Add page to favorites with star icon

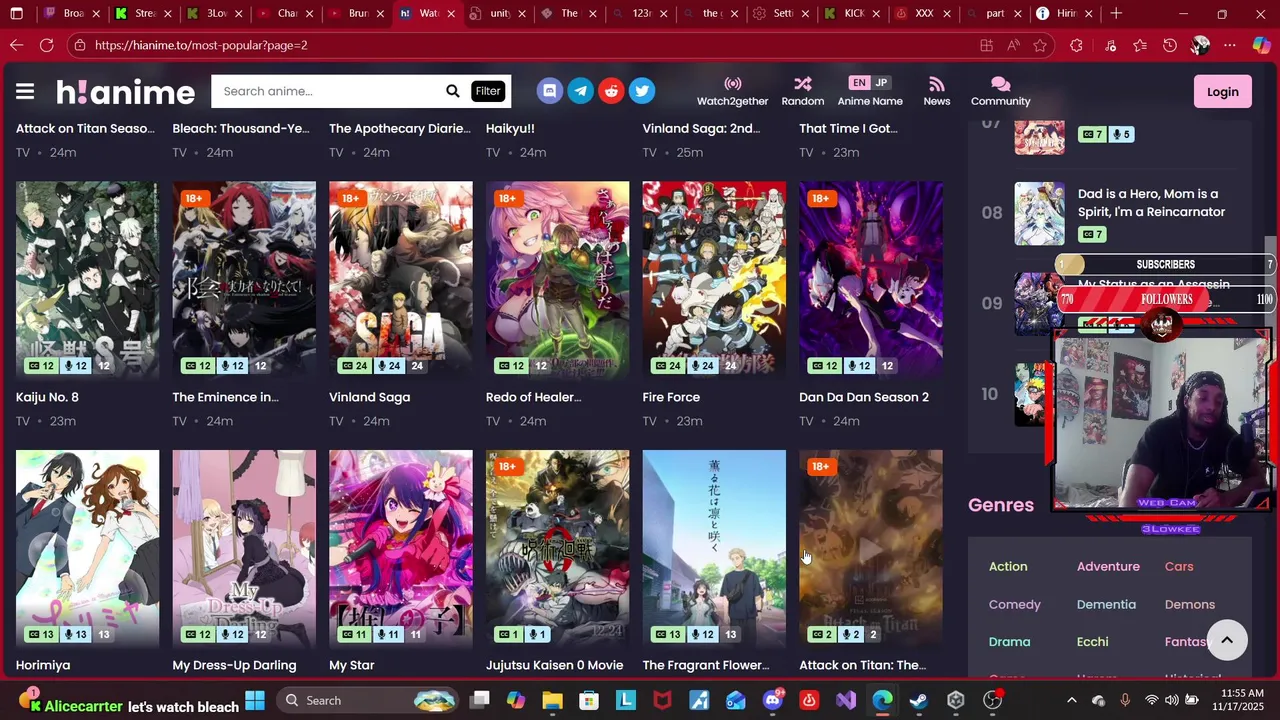[1040, 45]
